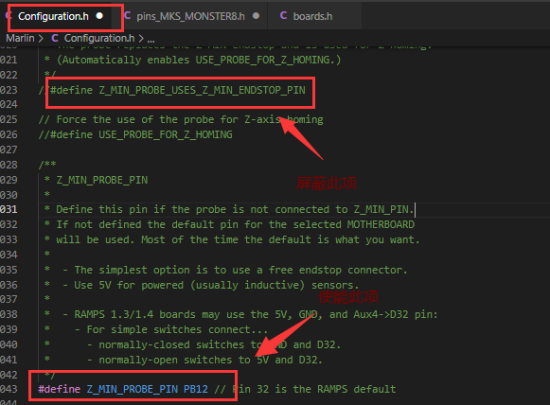Image resolution: width=550 pixels, height=405 pixels.
Task: Click text 'normally-open switches' line
Action: pyautogui.click(x=210, y=360)
